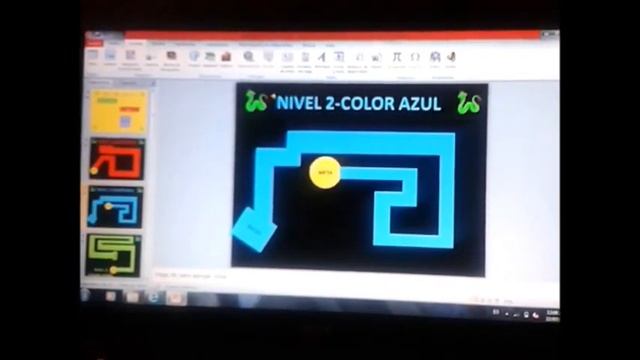Select the Diapositivas pane tab
Image resolution: width=640 pixels, height=360 pixels.
pos(98,82)
